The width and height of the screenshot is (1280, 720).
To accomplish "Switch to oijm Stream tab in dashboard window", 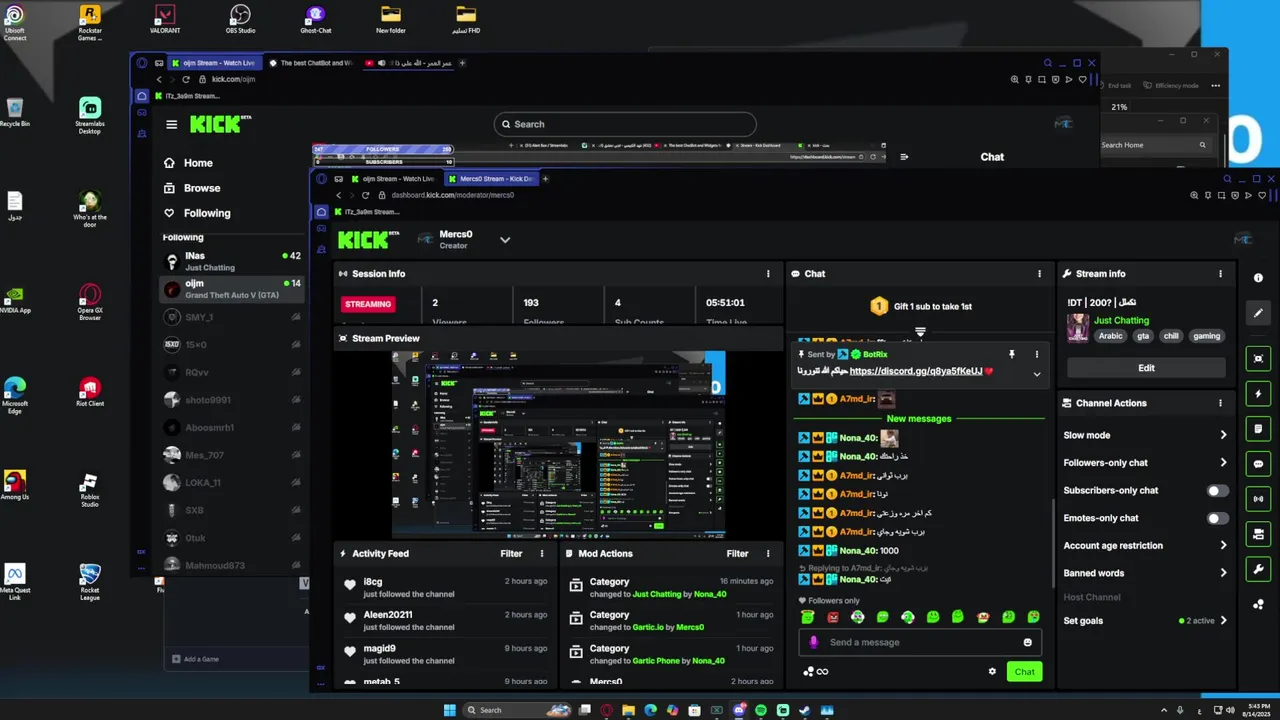I will (x=395, y=179).
